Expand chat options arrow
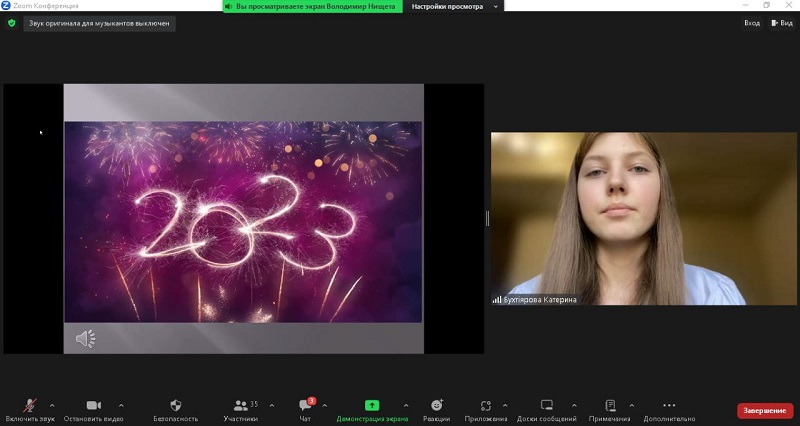The height and width of the screenshot is (426, 800). tap(324, 406)
